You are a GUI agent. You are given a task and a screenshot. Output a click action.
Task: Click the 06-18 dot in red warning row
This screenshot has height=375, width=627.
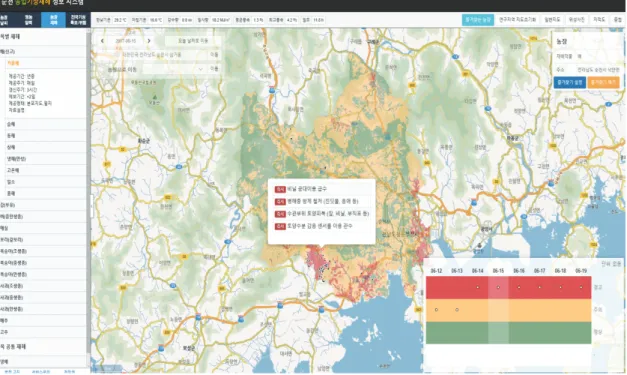click(561, 287)
